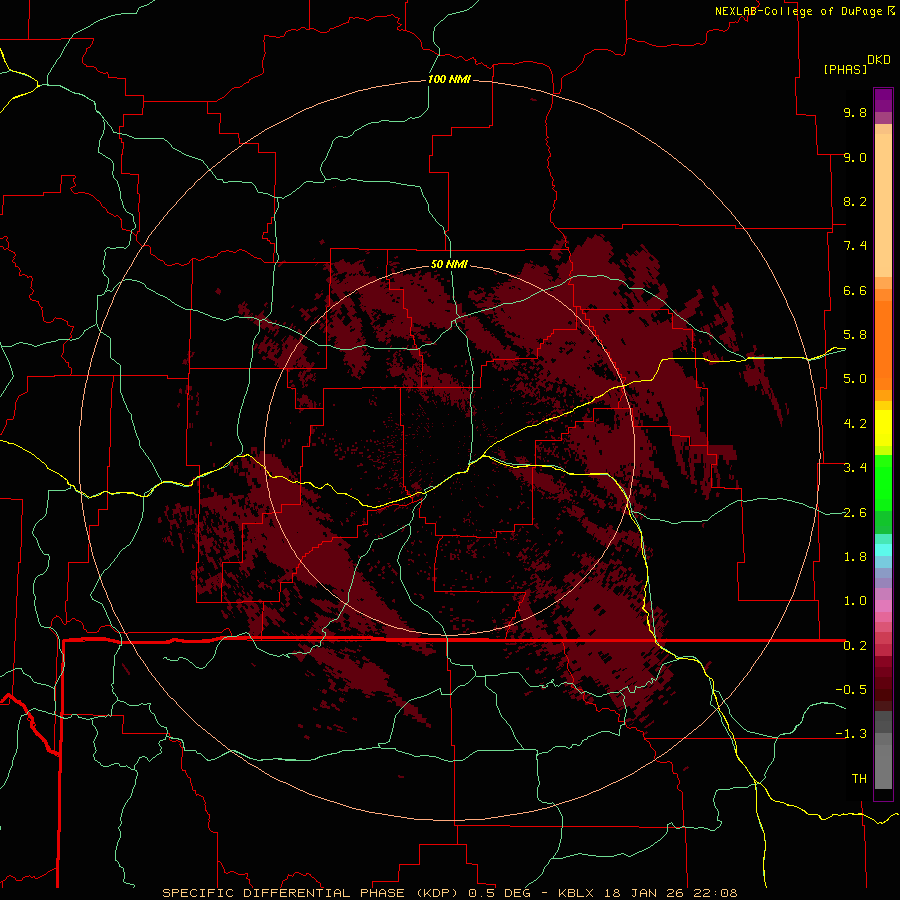Click the 50 NMI range ring label
The width and height of the screenshot is (900, 900).
point(449,265)
